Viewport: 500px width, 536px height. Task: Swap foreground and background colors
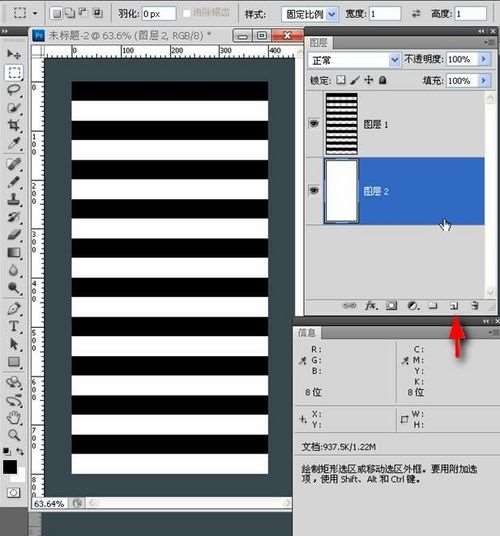pyautogui.click(x=20, y=452)
